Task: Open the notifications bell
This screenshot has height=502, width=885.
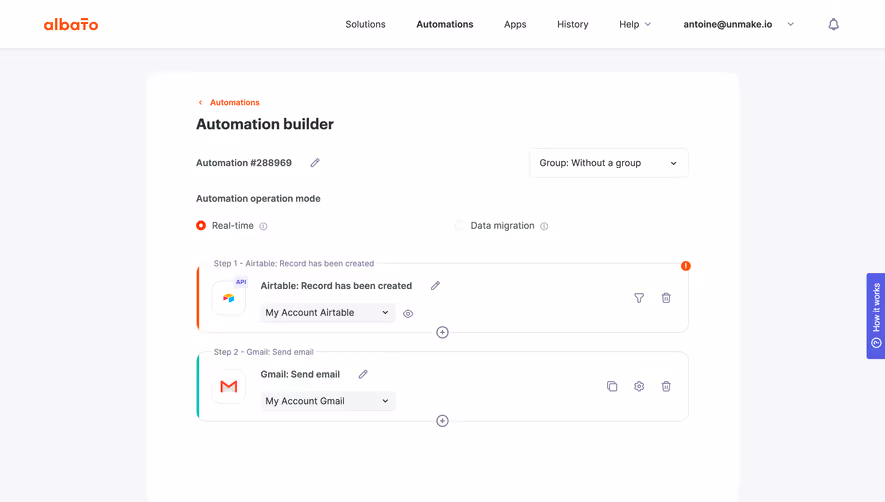Action: (x=834, y=24)
